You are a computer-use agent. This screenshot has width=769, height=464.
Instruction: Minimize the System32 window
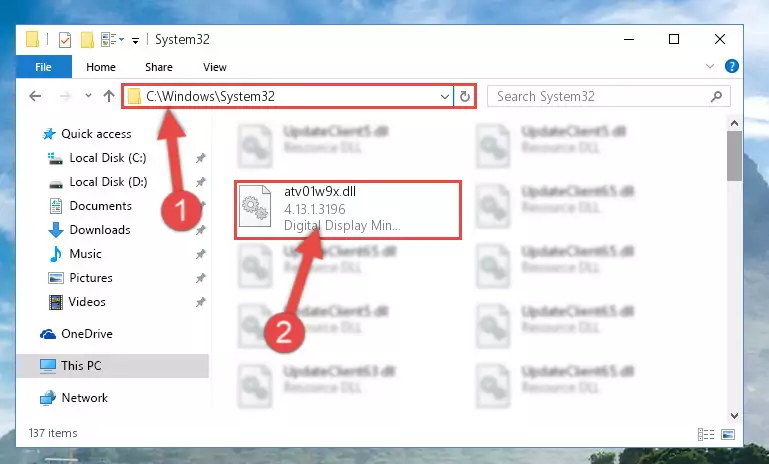point(629,39)
